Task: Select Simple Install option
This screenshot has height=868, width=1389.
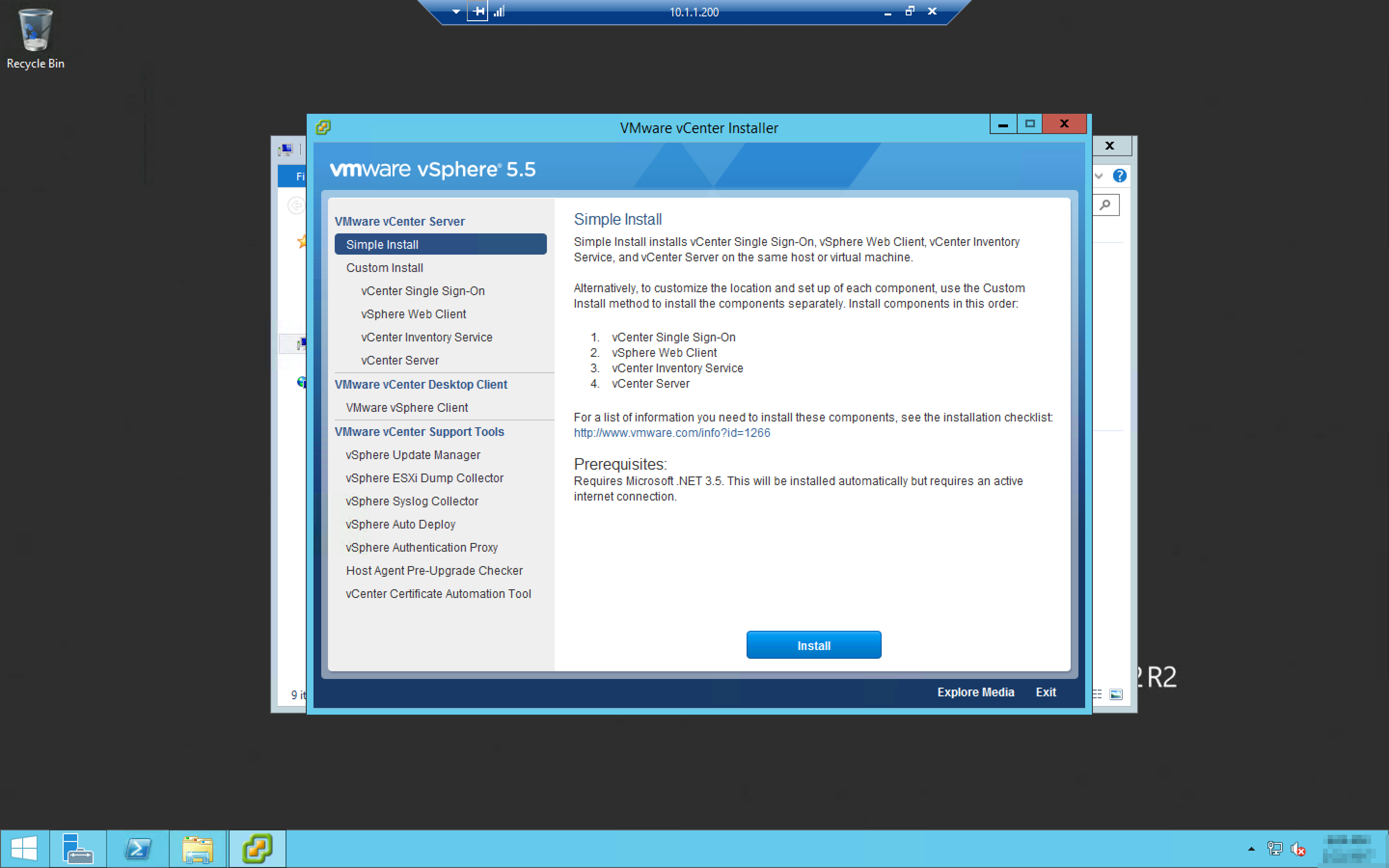Action: click(440, 244)
